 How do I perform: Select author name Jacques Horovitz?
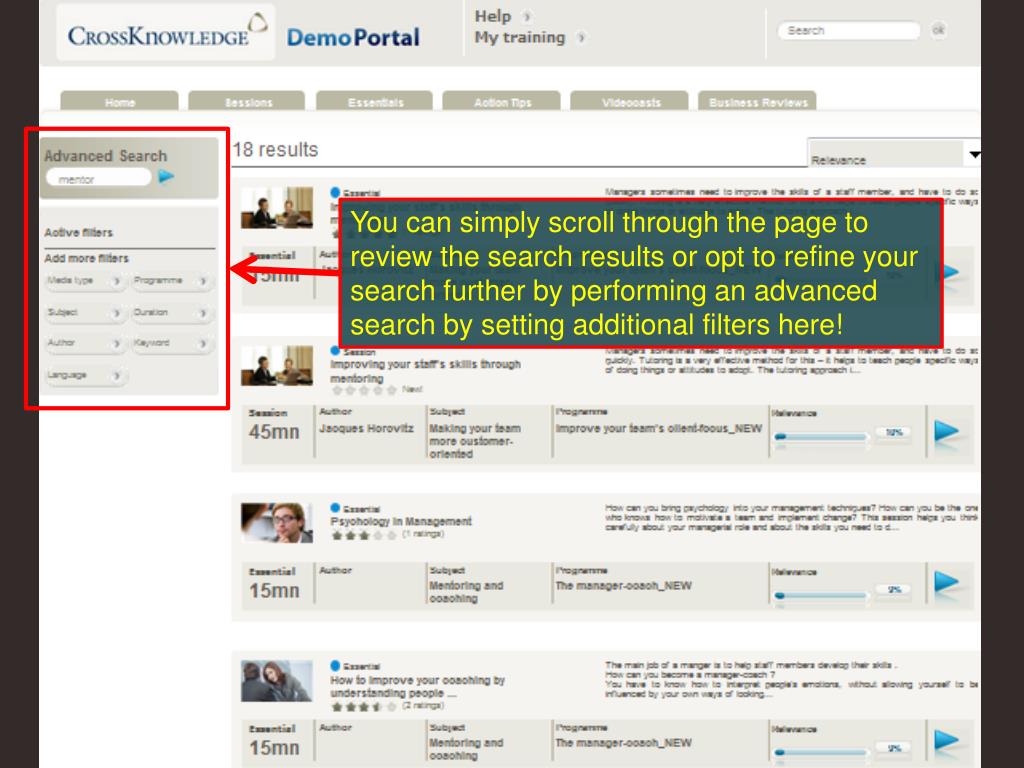tap(366, 428)
